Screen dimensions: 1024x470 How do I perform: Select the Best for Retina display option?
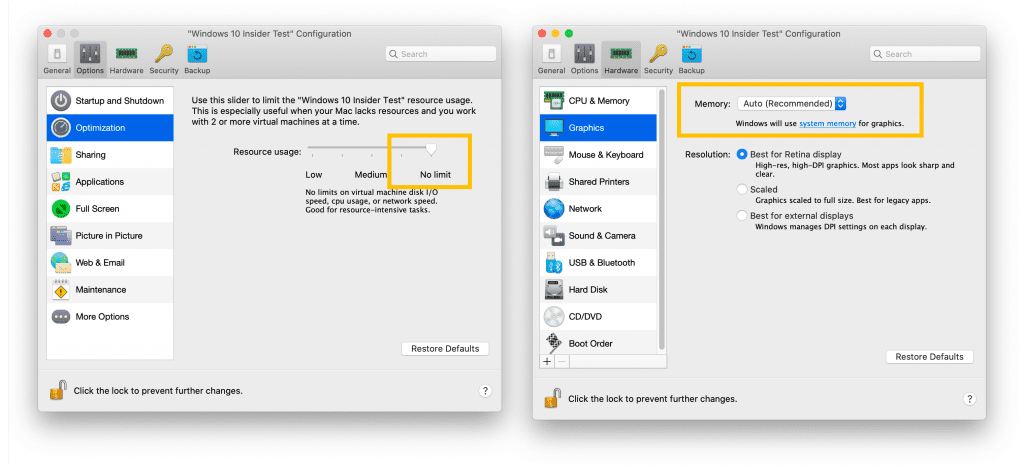click(x=742, y=154)
